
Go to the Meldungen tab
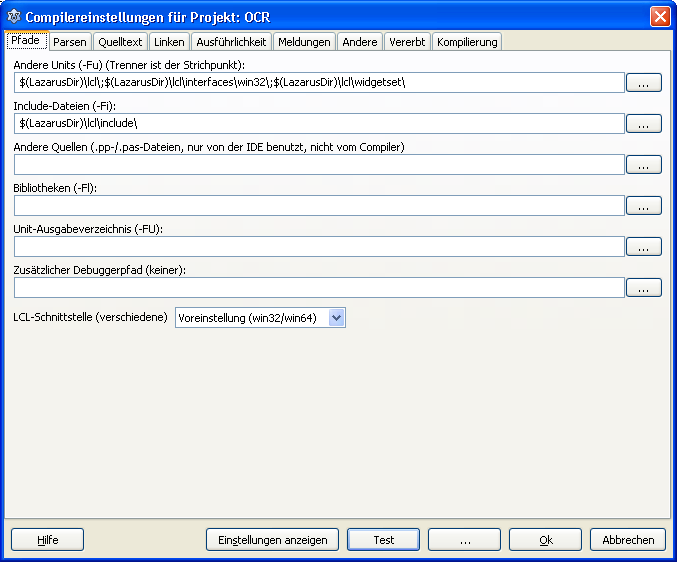click(304, 41)
